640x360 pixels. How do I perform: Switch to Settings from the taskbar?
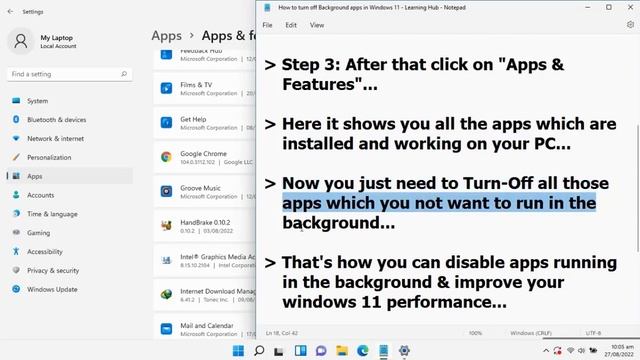[404, 350]
